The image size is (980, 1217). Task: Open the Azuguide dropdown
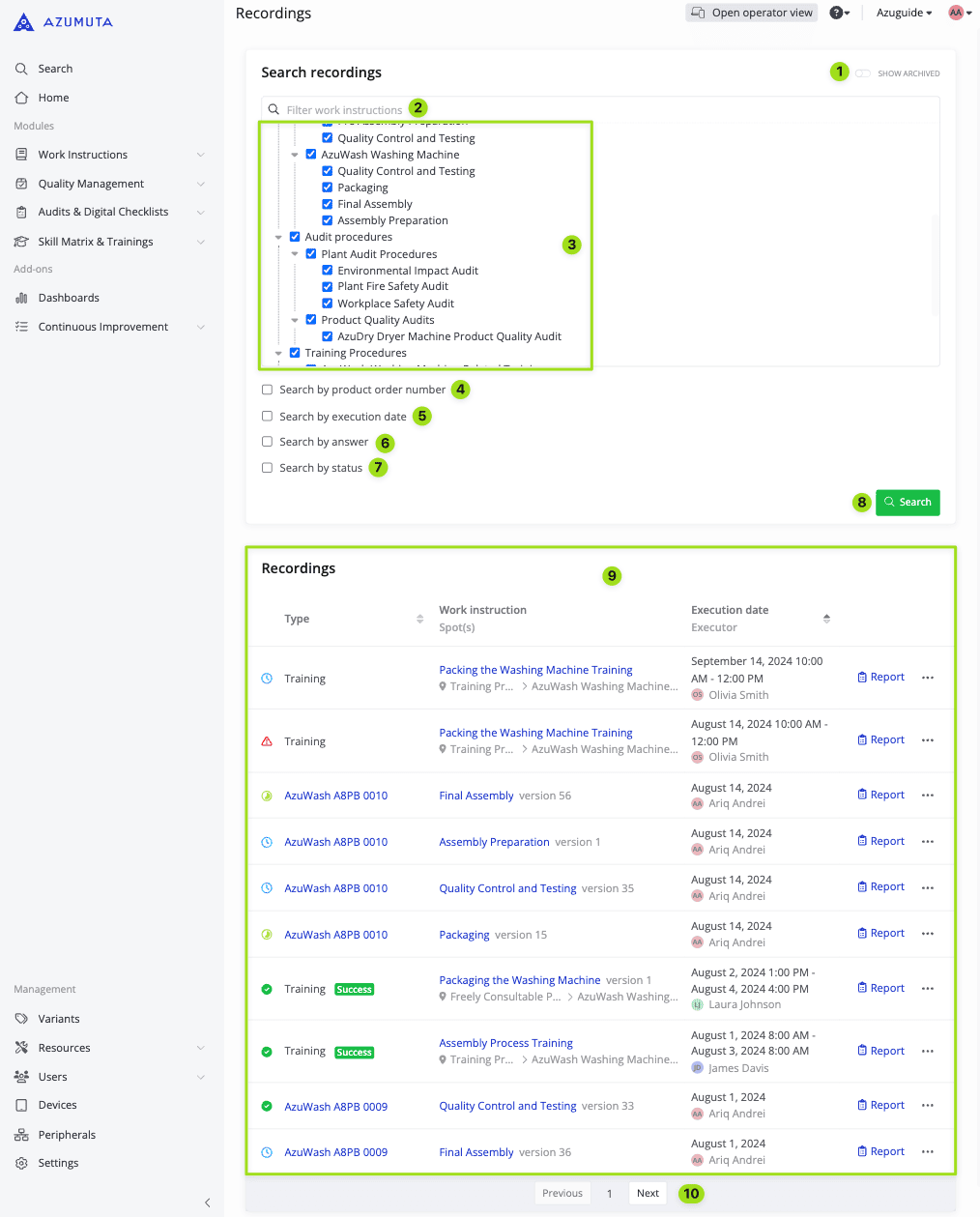(x=903, y=13)
